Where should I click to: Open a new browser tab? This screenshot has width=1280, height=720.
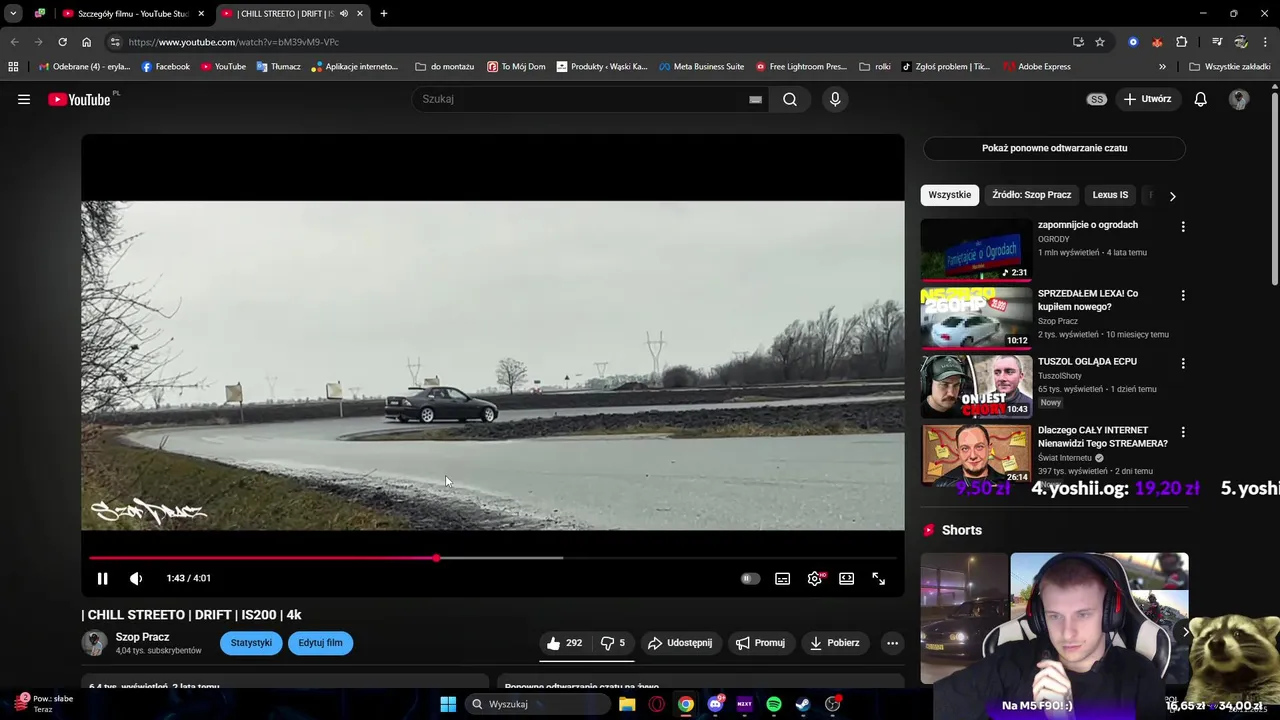[x=384, y=14]
